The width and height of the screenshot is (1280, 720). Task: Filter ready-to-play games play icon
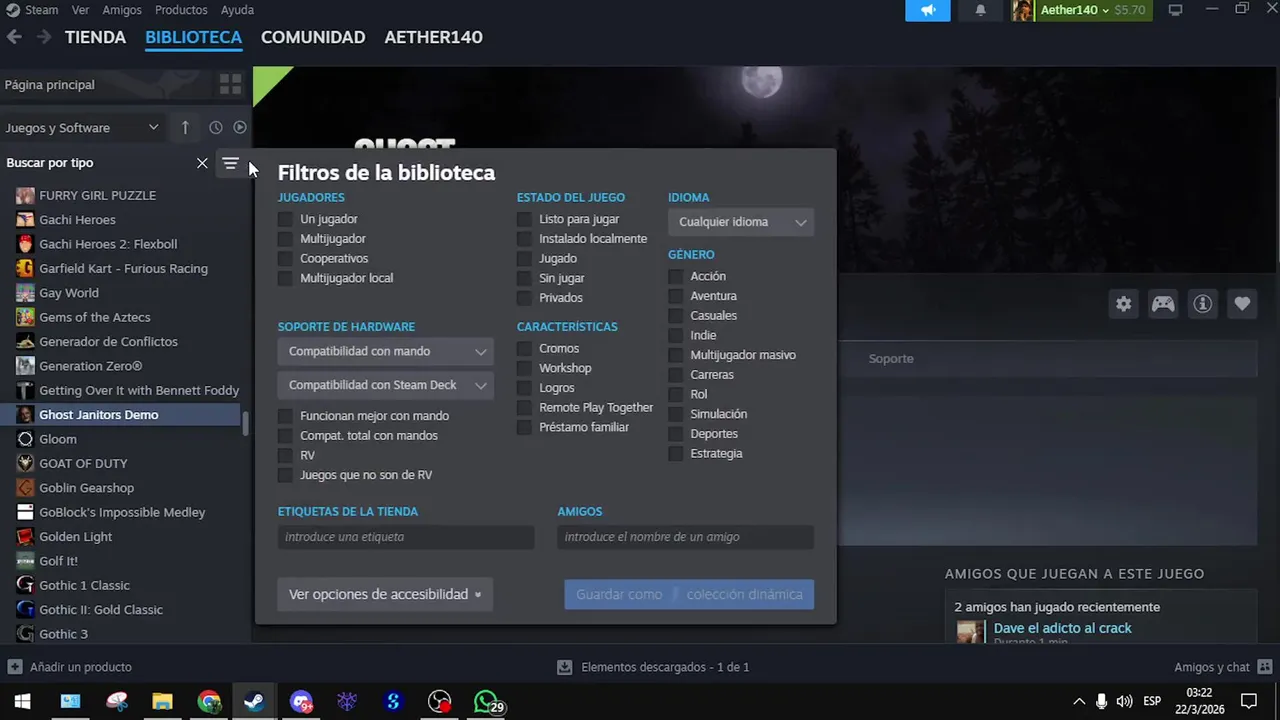click(240, 127)
